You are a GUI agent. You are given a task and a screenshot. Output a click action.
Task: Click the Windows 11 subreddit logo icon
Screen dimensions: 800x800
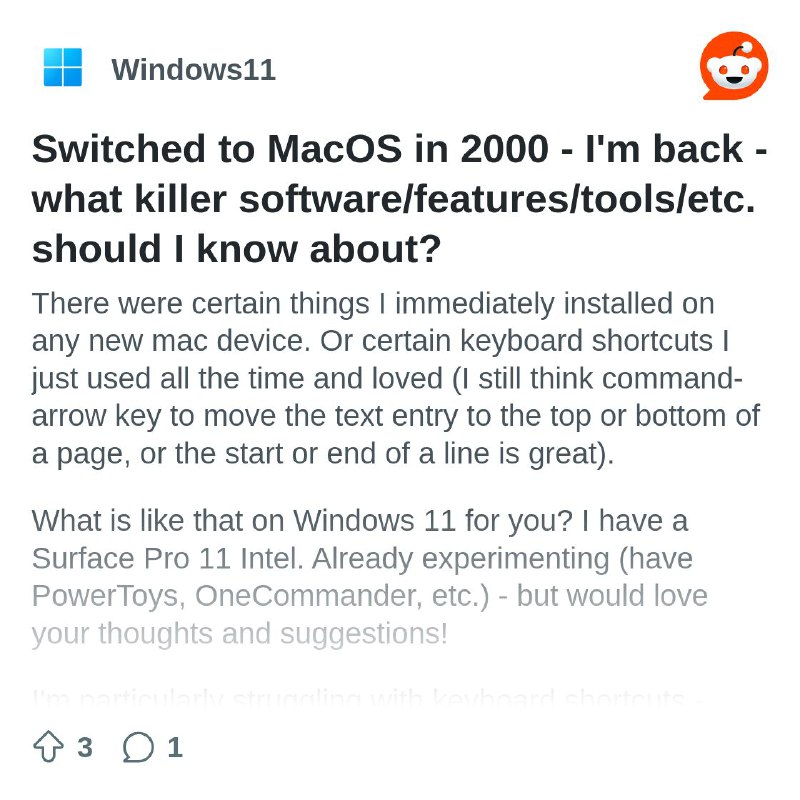tap(63, 67)
